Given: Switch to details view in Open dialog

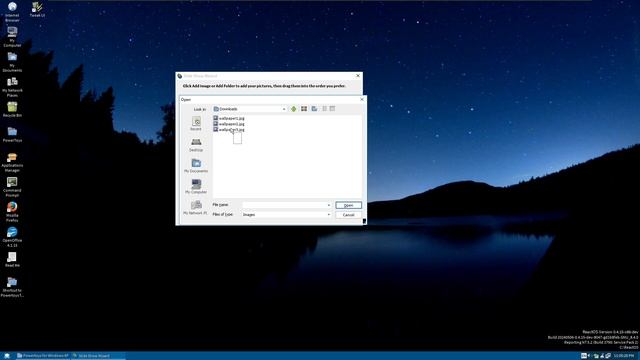Looking at the screenshot, I should 332,109.
